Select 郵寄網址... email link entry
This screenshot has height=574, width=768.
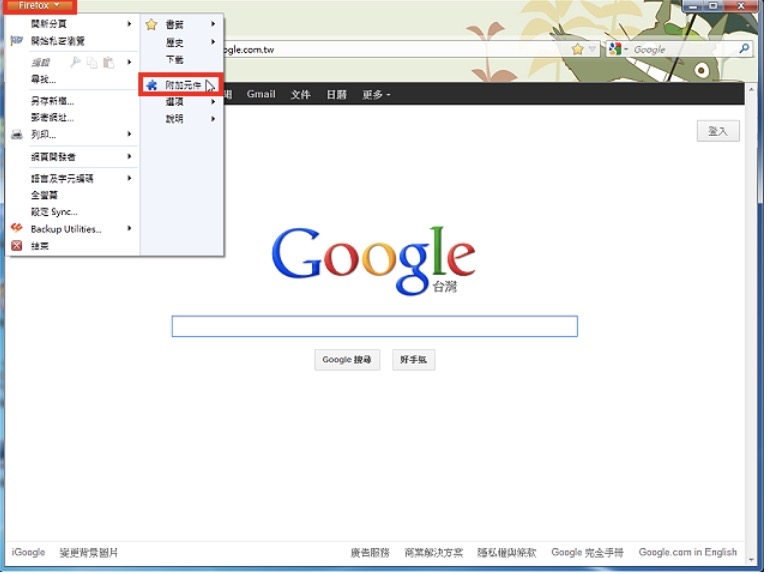[x=52, y=118]
